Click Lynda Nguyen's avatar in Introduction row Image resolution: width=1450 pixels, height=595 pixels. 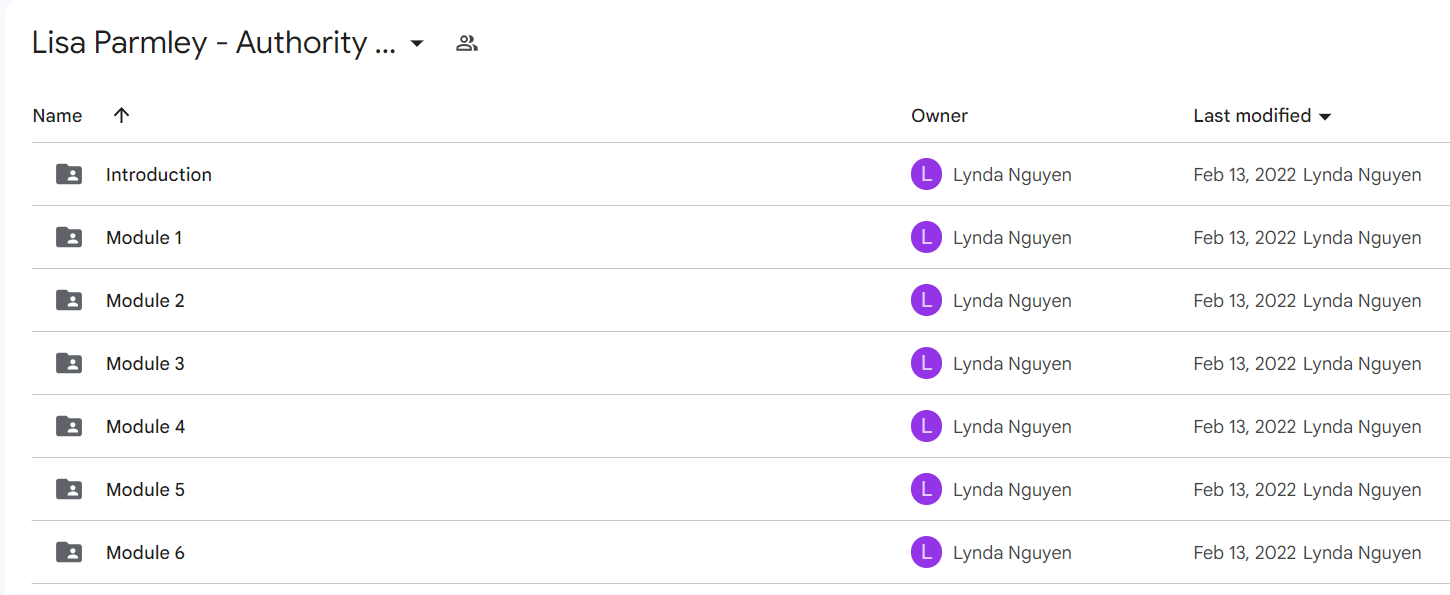(926, 174)
